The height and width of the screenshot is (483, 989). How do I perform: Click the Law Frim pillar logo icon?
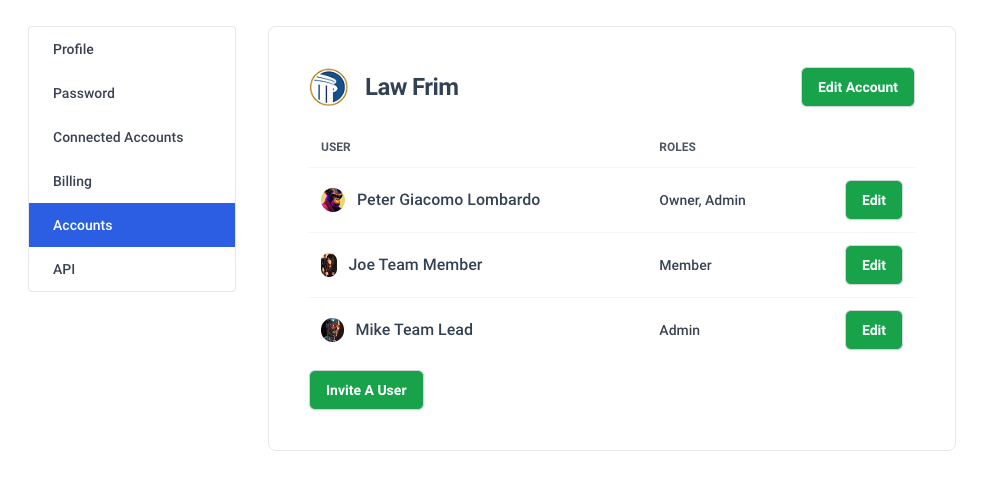[x=329, y=87]
